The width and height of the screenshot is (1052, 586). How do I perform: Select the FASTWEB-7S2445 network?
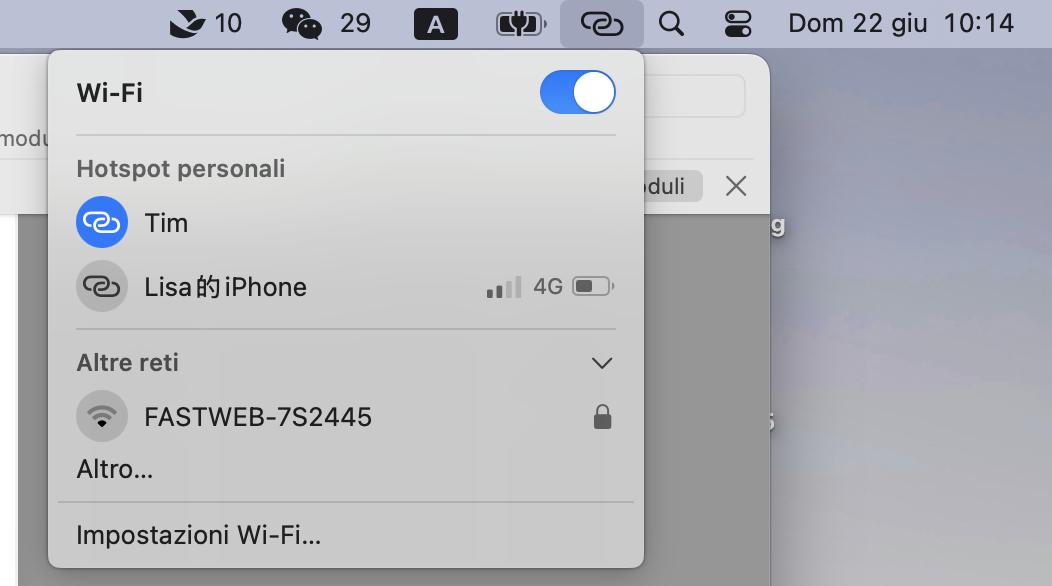tap(346, 417)
